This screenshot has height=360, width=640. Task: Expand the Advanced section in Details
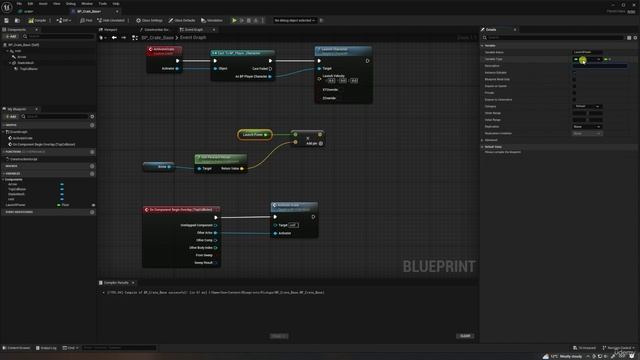click(x=482, y=140)
